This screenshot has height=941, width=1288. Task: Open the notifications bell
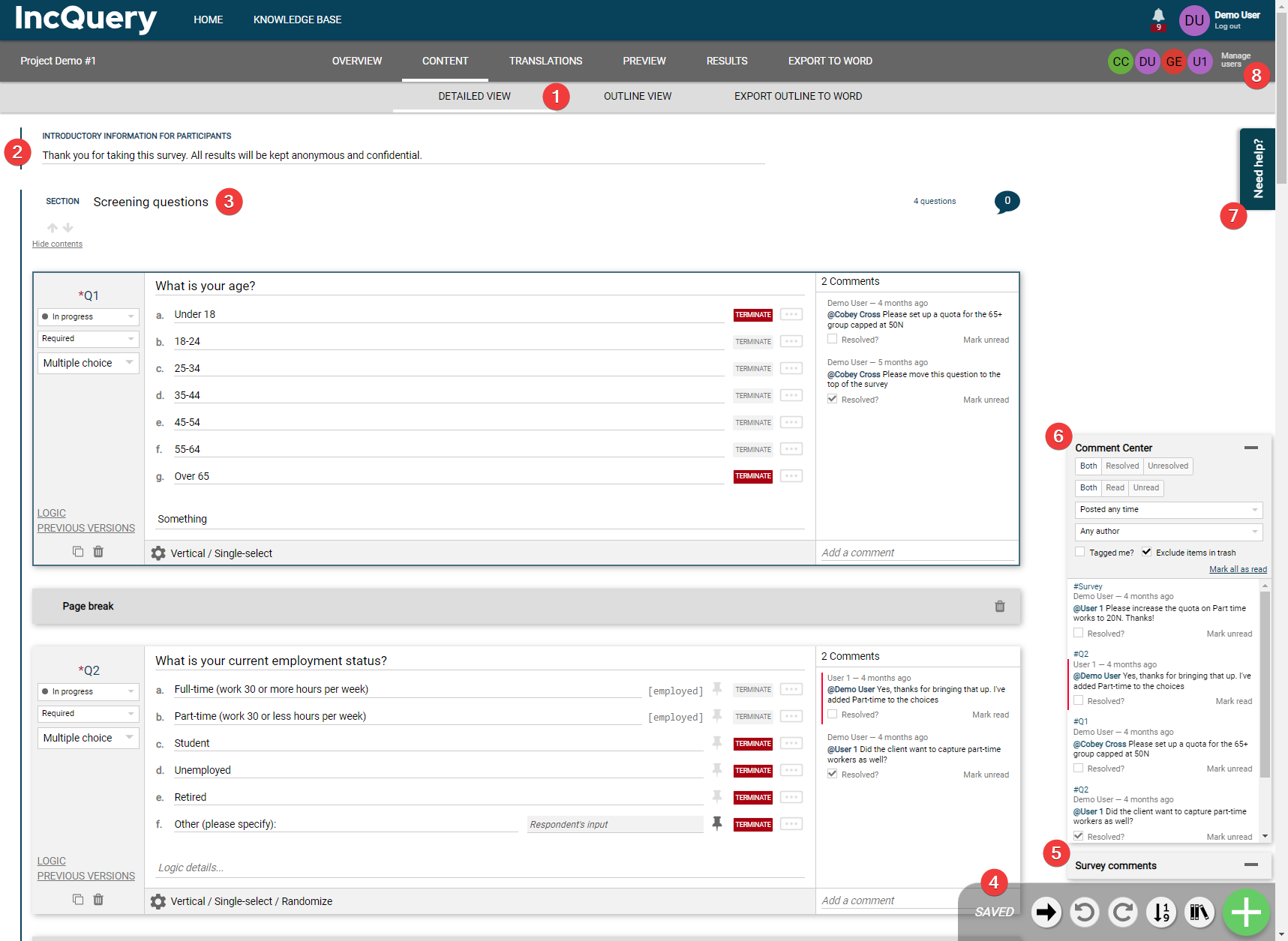click(x=1158, y=16)
